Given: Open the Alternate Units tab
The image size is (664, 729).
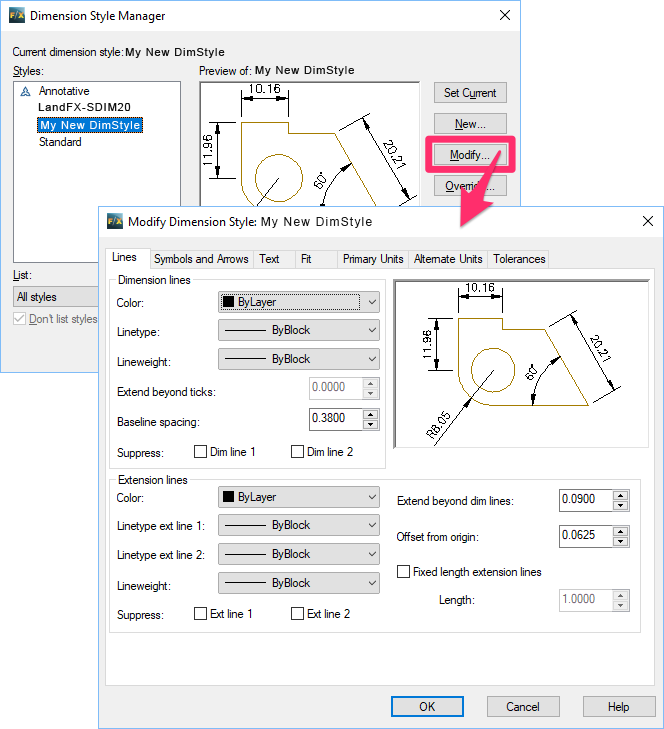Looking at the screenshot, I should pos(448,259).
